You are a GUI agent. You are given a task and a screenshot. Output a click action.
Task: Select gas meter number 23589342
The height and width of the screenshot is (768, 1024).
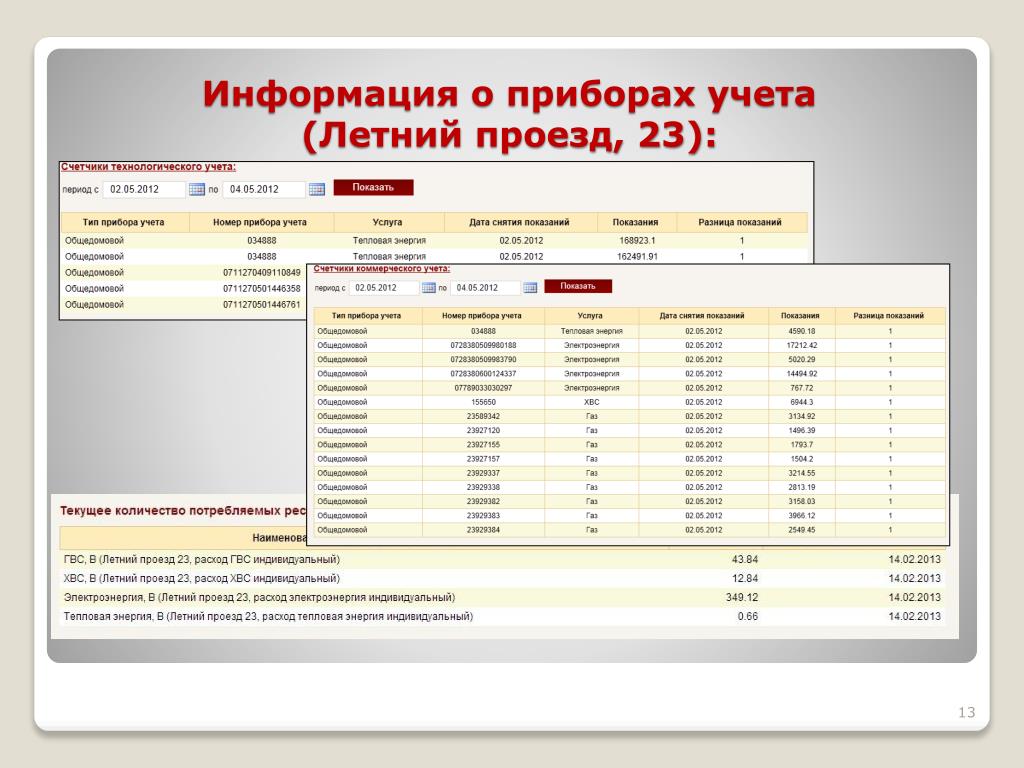click(x=483, y=417)
